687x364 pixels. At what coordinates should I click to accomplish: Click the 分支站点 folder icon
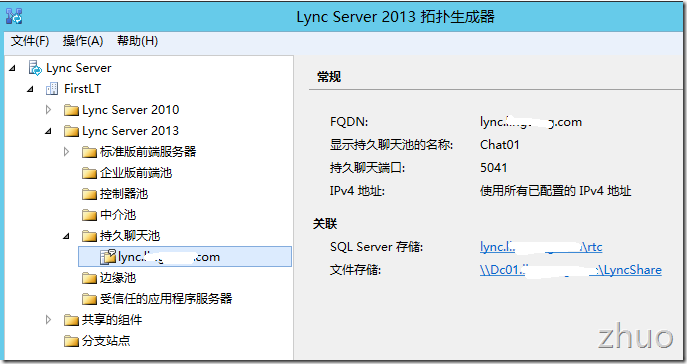(71, 341)
